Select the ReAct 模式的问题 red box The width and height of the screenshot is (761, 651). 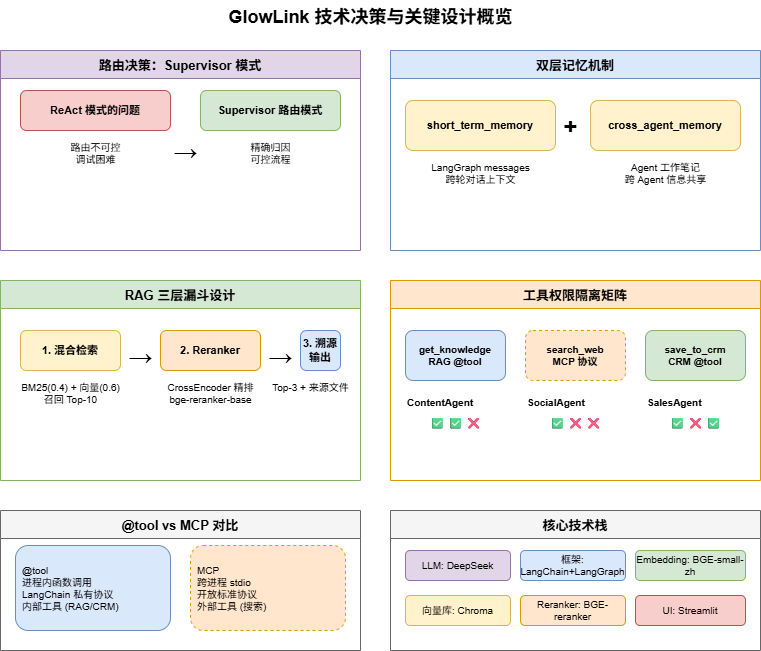(x=95, y=110)
